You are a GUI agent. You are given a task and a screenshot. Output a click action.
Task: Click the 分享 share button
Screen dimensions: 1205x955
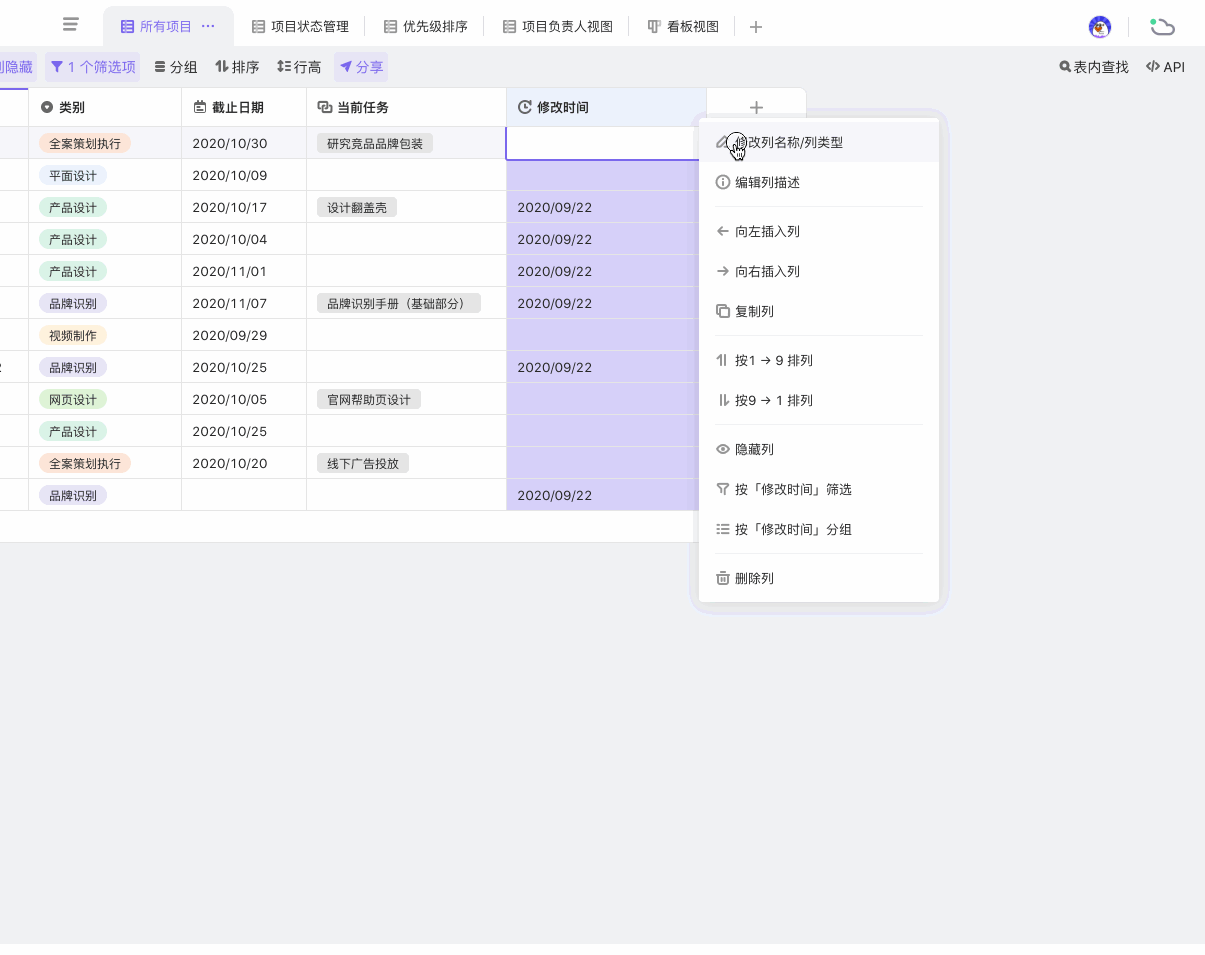click(x=361, y=67)
